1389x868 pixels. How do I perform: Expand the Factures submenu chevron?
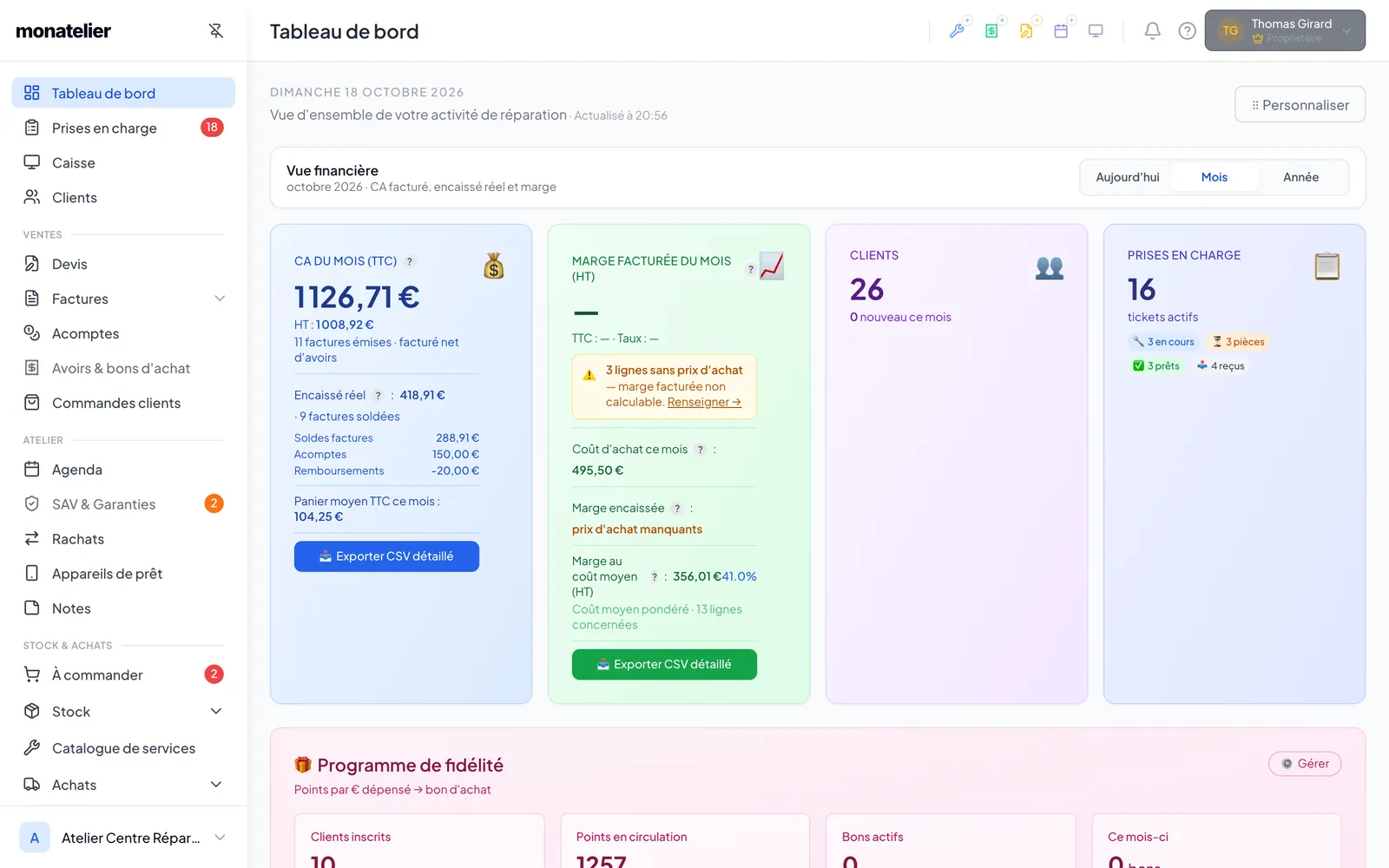pos(220,299)
